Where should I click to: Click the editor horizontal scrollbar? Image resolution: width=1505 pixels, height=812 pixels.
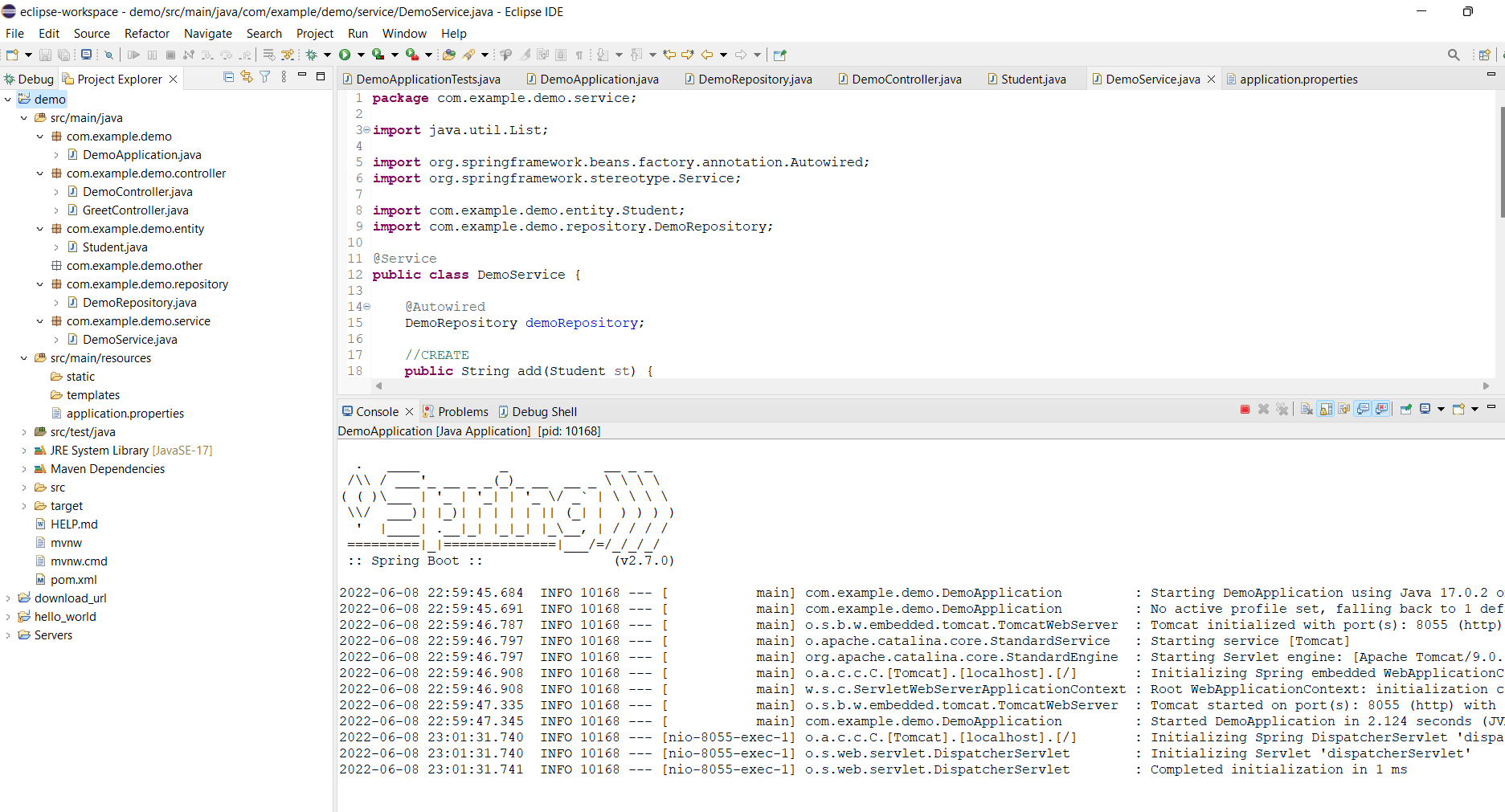click(x=932, y=386)
